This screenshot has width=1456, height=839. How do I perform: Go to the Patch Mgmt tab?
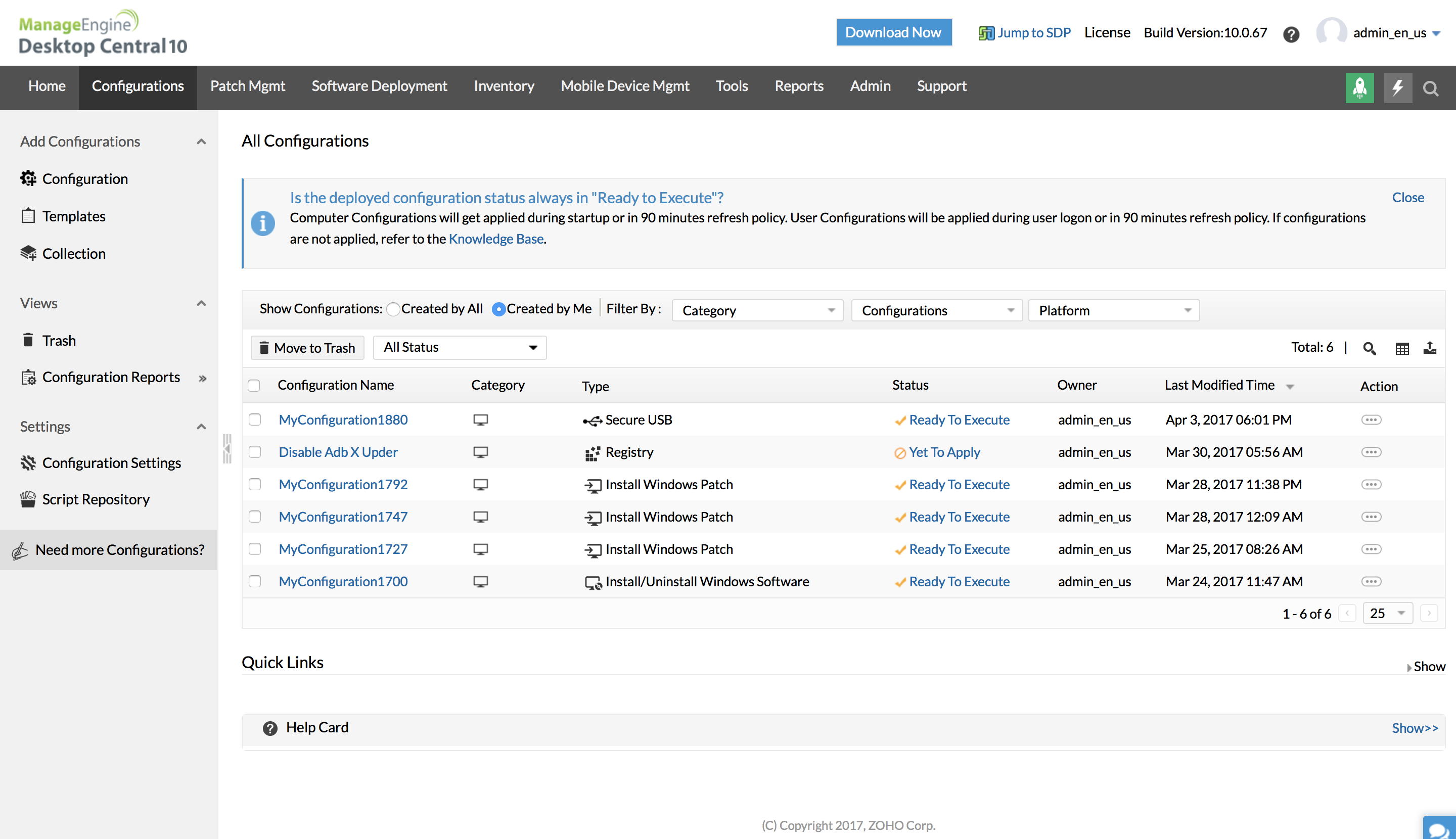coord(247,86)
